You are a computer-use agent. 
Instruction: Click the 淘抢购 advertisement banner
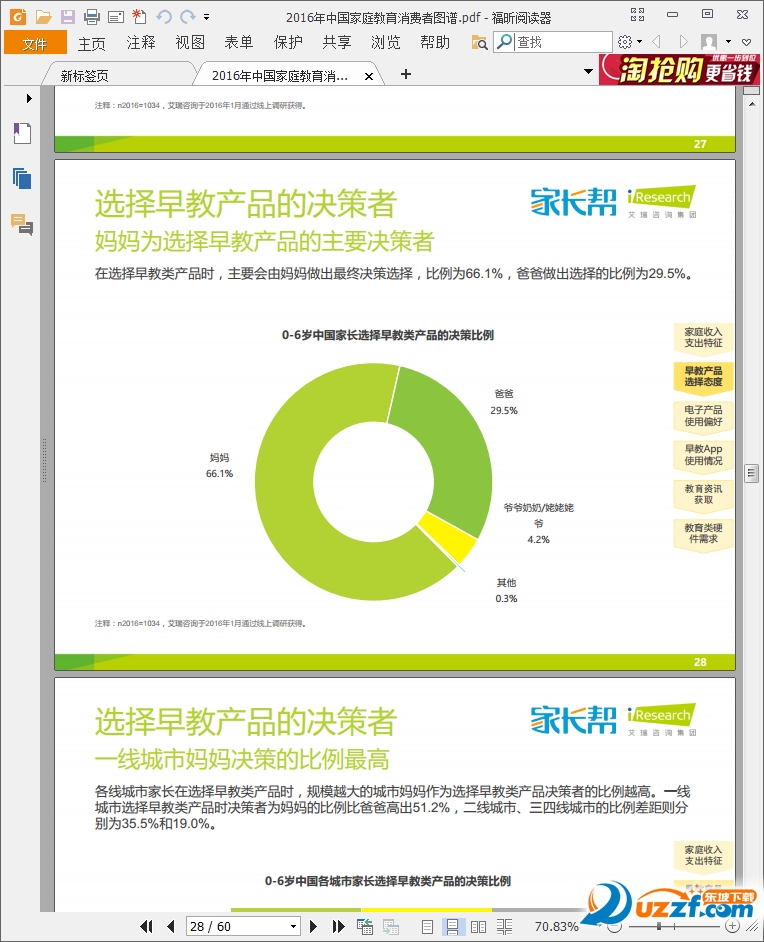click(679, 69)
